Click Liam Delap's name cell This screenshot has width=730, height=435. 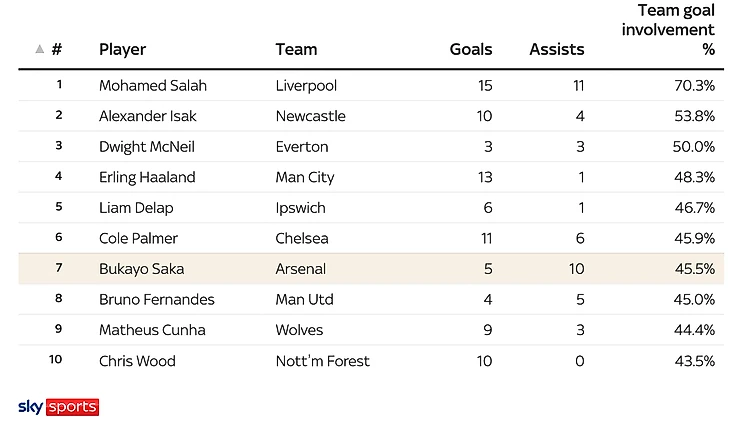pos(136,208)
